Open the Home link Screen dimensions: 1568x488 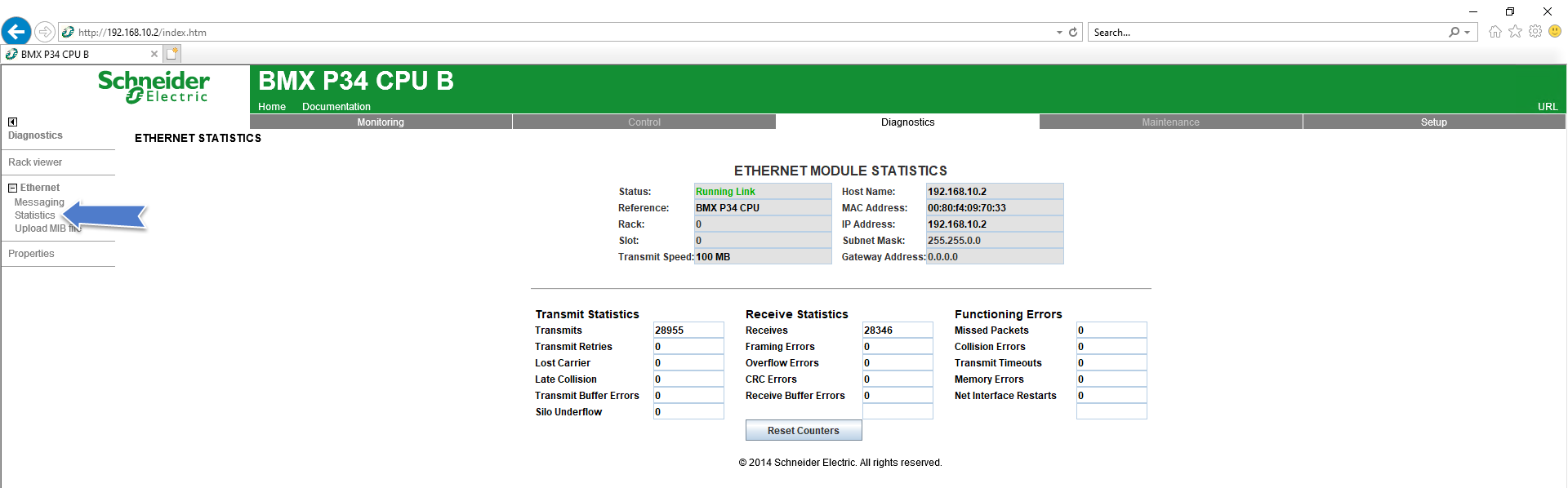pyautogui.click(x=272, y=107)
